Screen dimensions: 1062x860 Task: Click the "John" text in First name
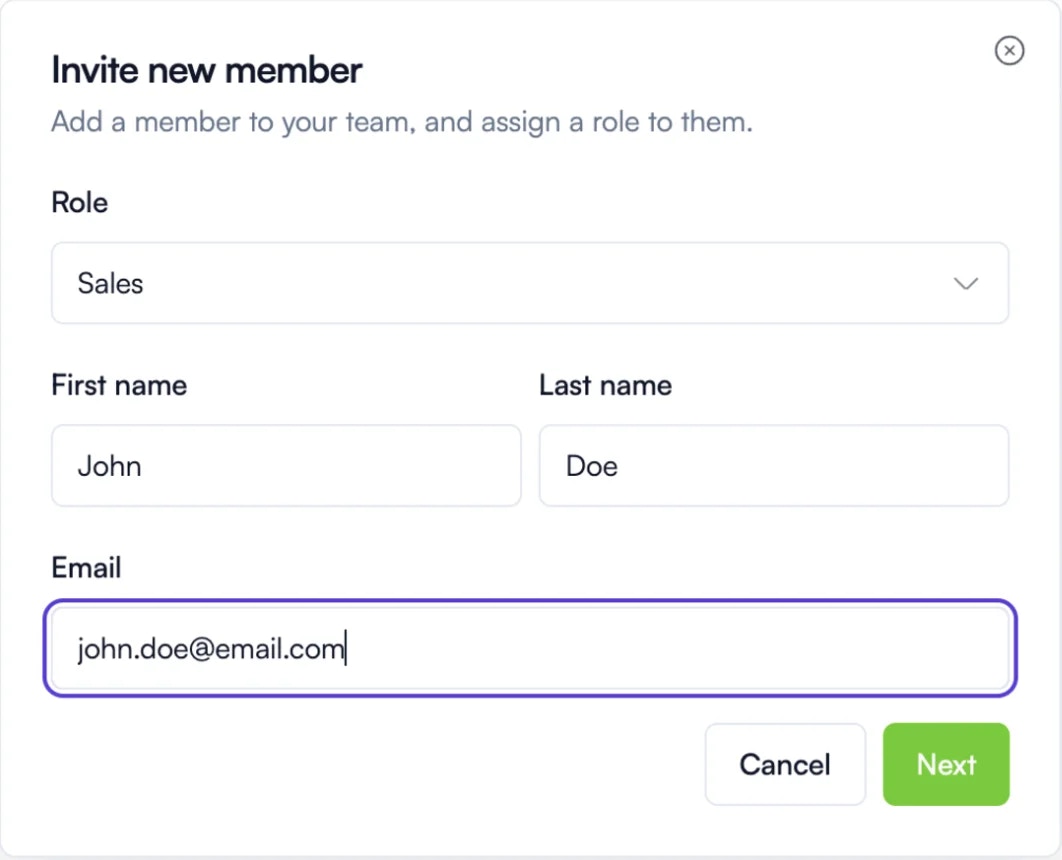(x=109, y=466)
